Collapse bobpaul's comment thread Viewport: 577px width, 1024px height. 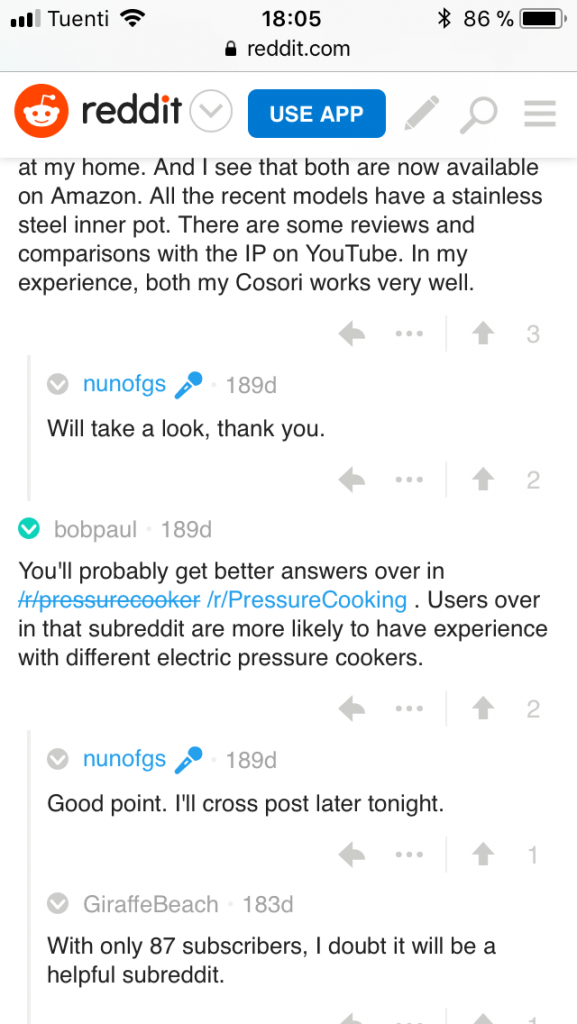(29, 529)
